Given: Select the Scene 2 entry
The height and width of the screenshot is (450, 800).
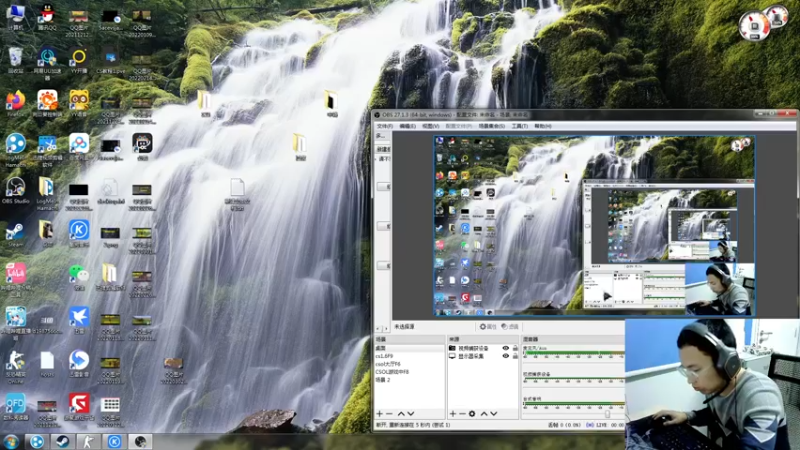Looking at the screenshot, I should [409, 380].
